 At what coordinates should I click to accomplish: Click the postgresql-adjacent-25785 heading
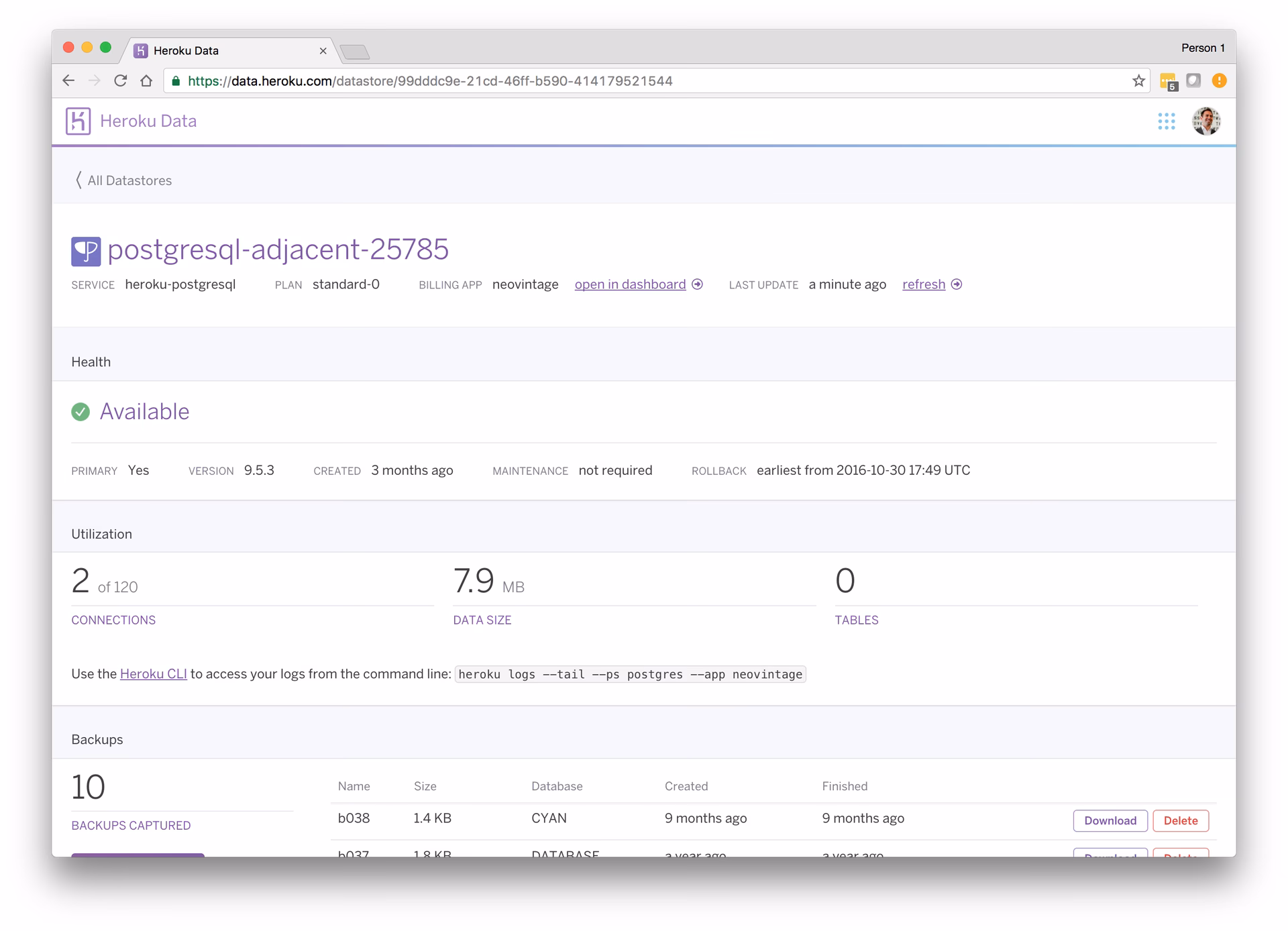(278, 250)
